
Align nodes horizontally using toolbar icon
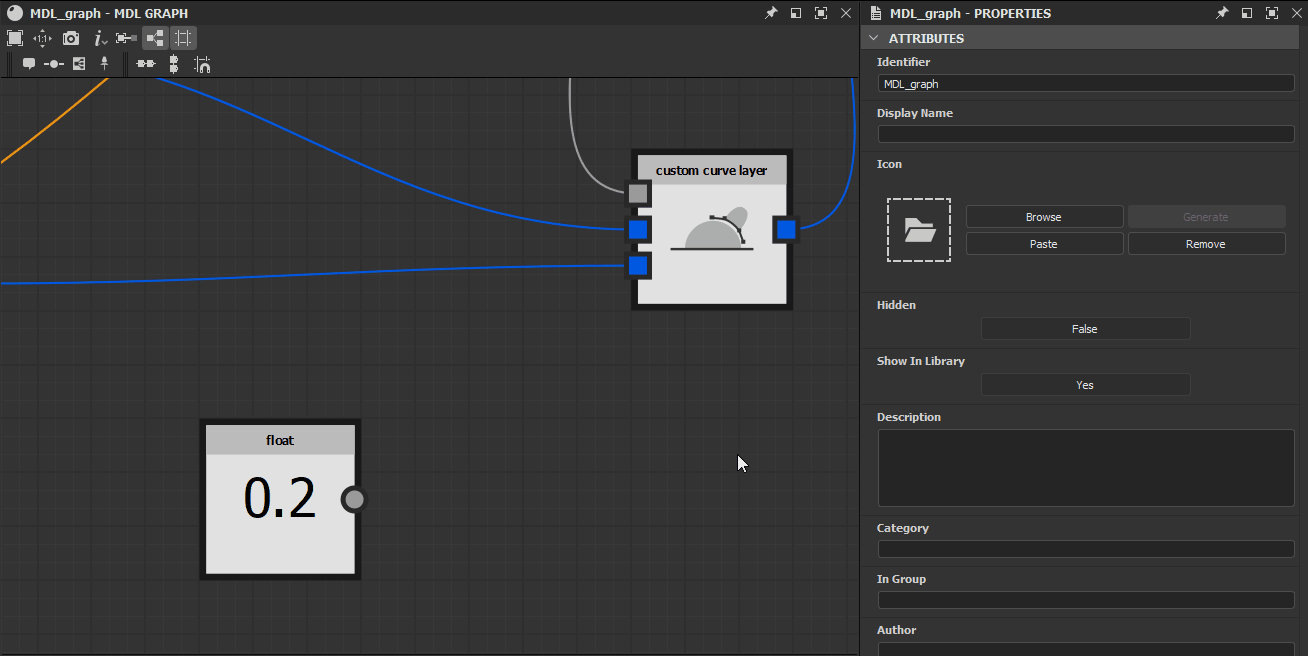click(x=146, y=64)
